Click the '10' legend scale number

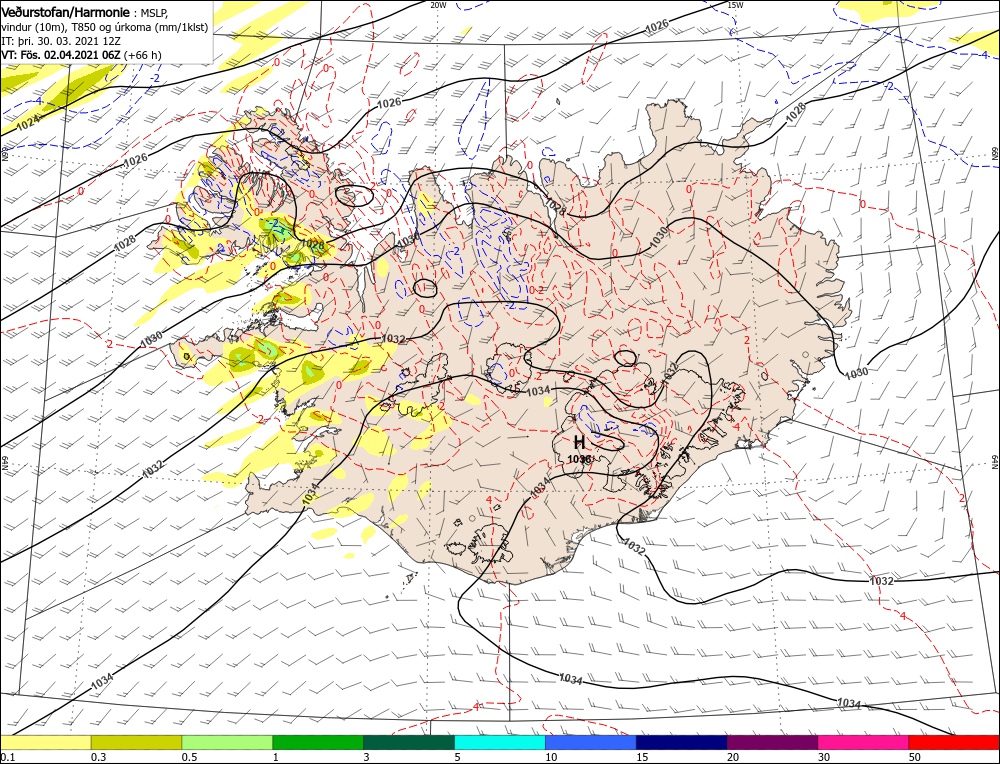[x=551, y=756]
